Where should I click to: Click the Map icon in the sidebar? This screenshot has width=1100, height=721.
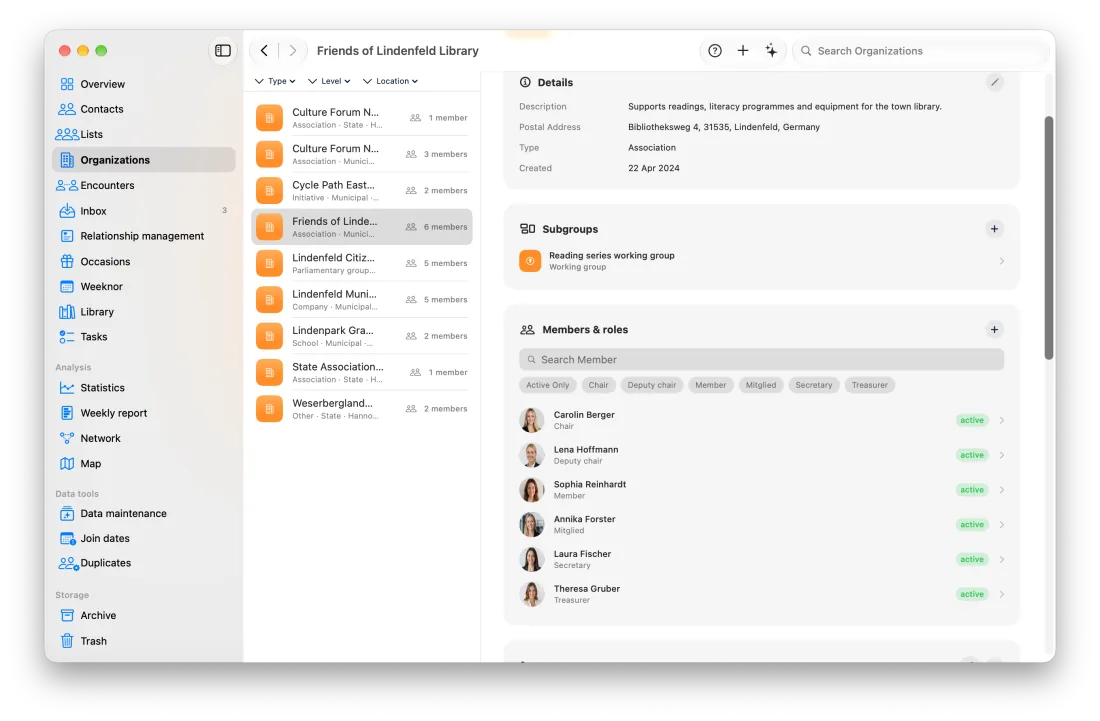(x=67, y=464)
